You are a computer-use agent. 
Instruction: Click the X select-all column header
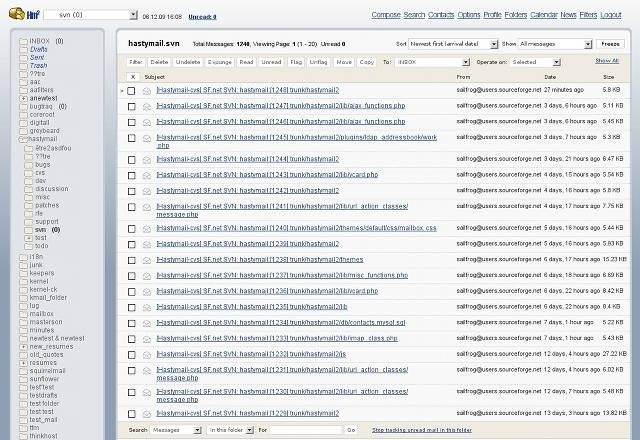pos(133,77)
